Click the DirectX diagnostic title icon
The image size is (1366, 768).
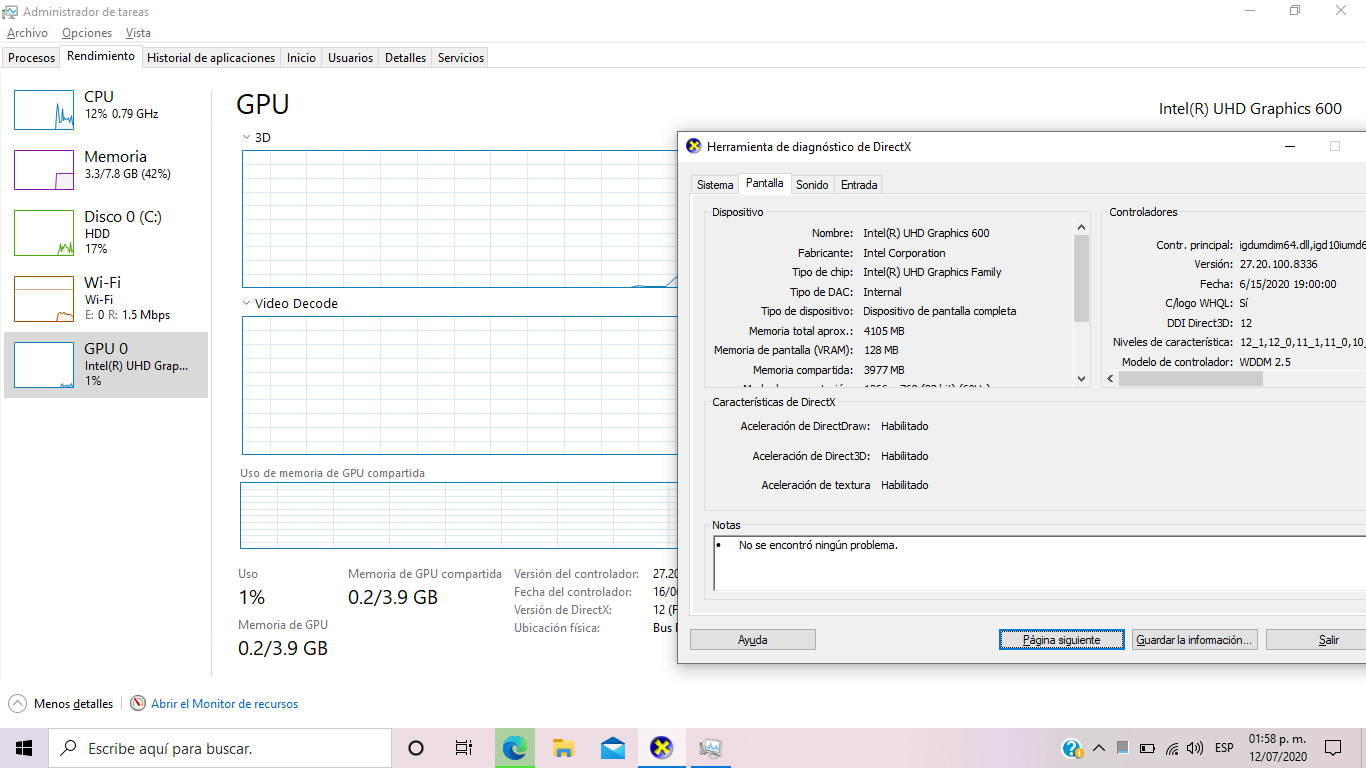click(x=694, y=146)
